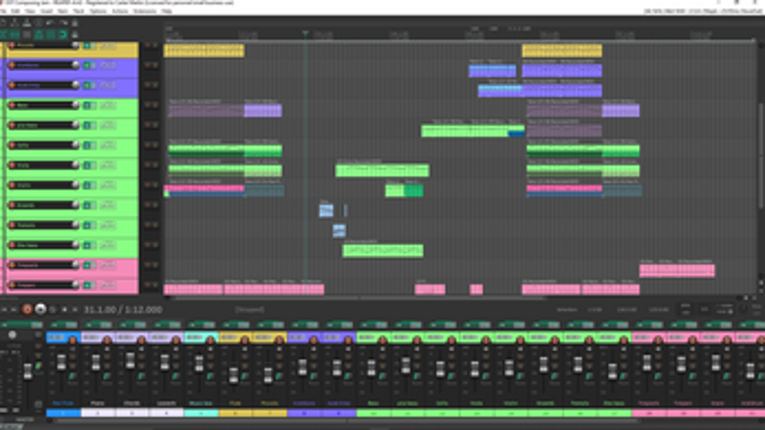765x430 pixels.
Task: Open project settings from the toolbar
Action: [x=38, y=22]
